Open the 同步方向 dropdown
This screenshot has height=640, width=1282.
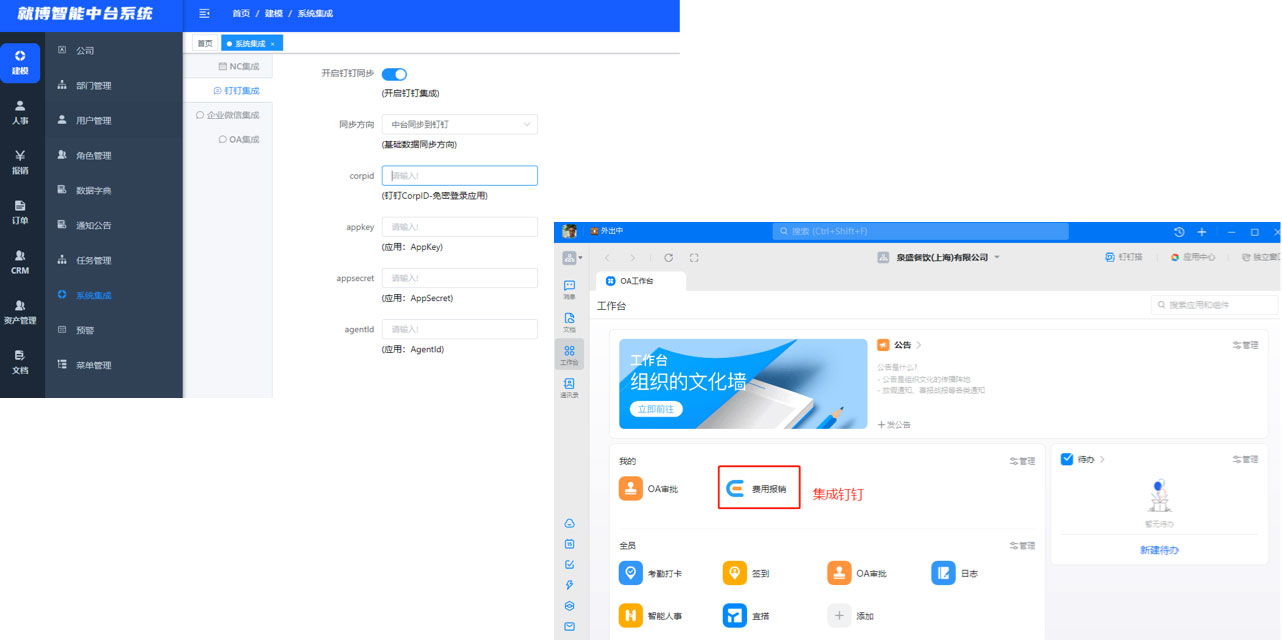pos(459,125)
